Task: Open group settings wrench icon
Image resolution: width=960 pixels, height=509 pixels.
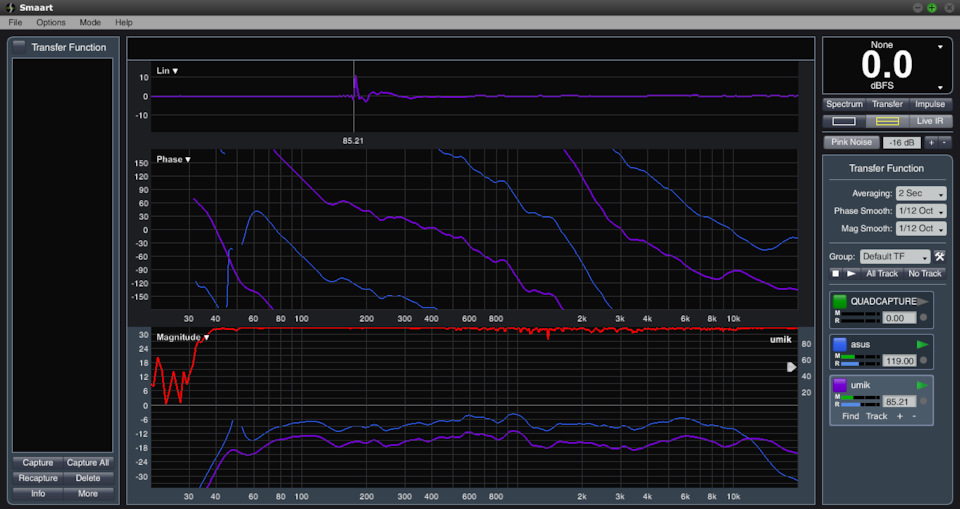Action: pyautogui.click(x=939, y=256)
